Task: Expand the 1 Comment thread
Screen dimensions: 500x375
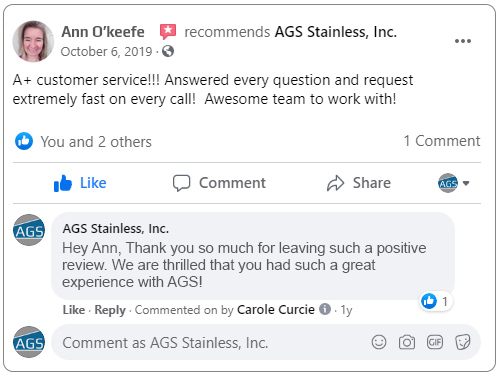Action: pyautogui.click(x=442, y=141)
